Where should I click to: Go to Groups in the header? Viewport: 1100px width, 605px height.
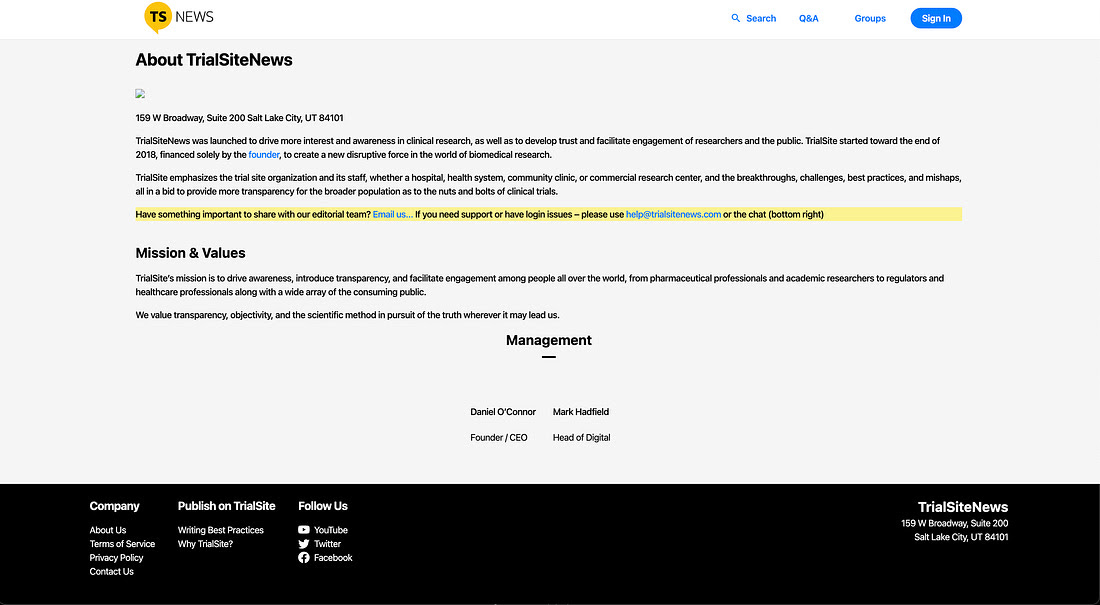click(870, 18)
